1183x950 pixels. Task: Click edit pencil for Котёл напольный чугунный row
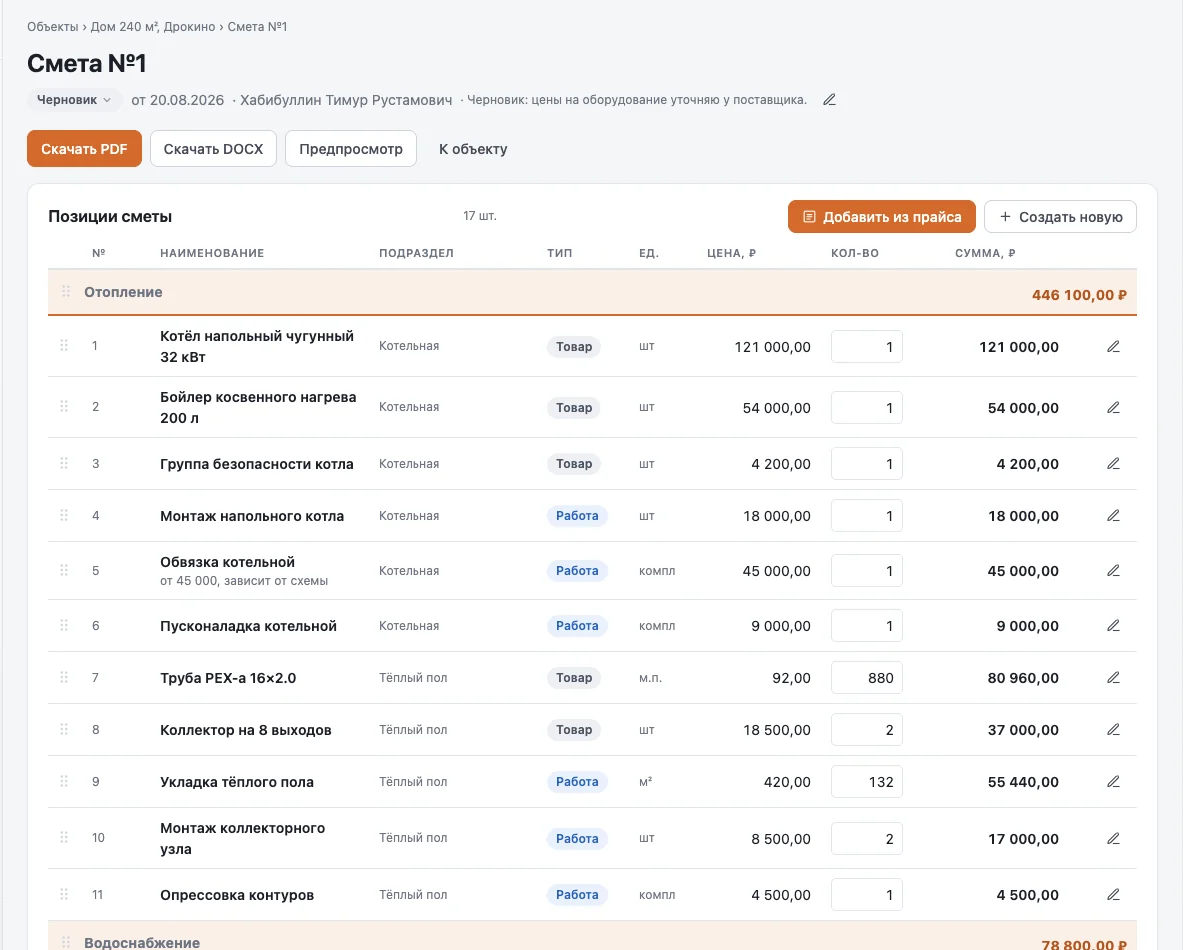pyautogui.click(x=1113, y=346)
